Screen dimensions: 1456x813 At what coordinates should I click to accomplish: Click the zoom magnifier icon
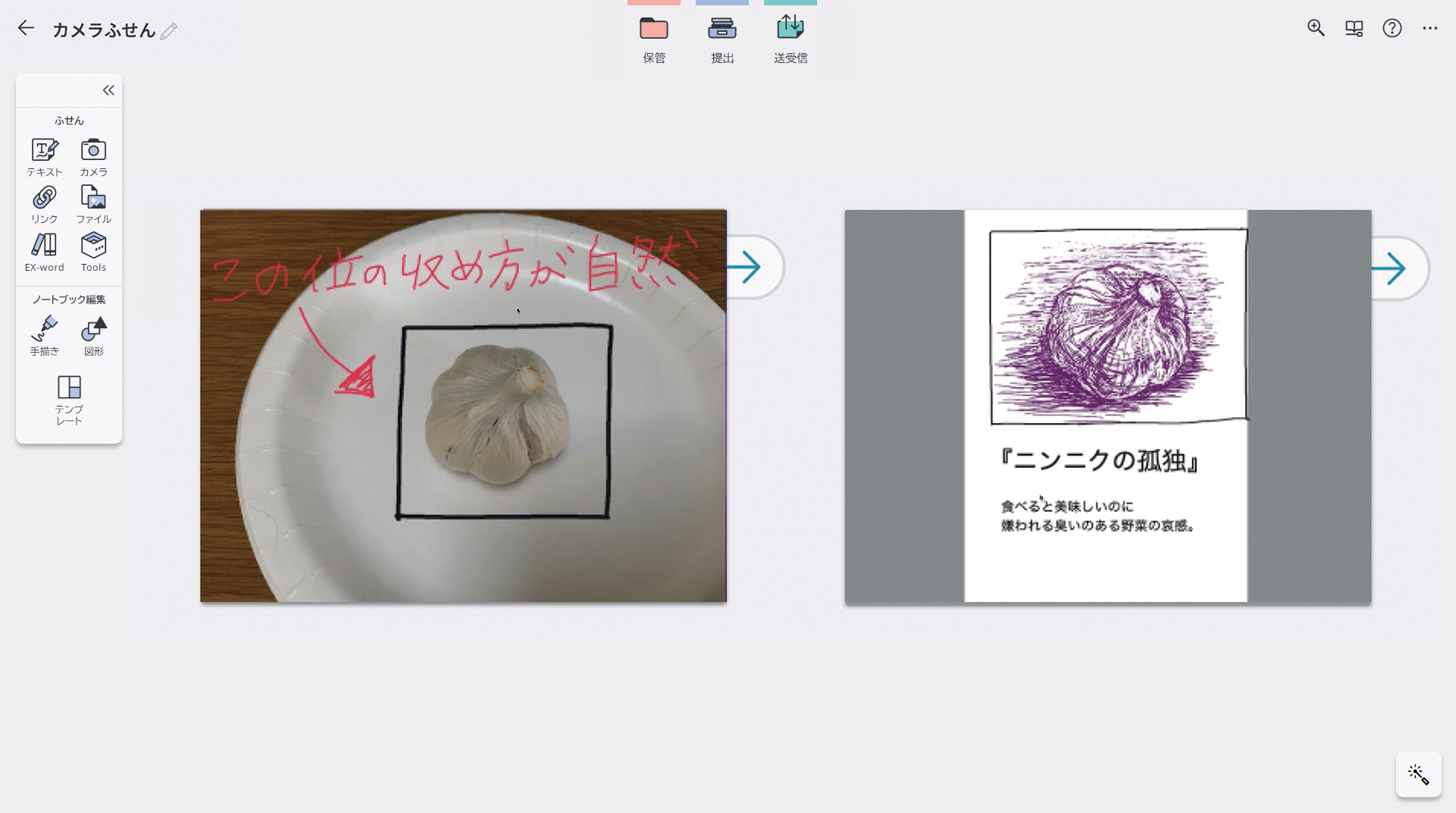click(x=1316, y=28)
